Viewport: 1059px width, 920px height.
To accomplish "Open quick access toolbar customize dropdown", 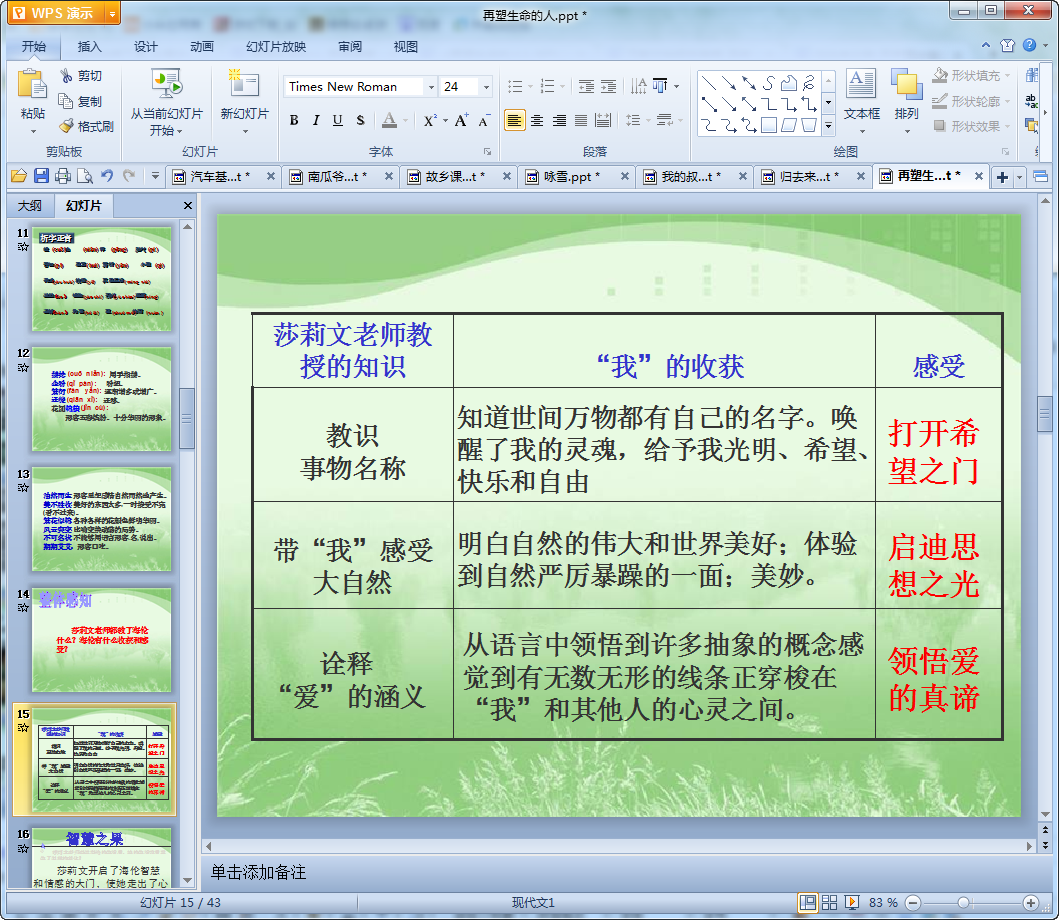I will coord(155,176).
